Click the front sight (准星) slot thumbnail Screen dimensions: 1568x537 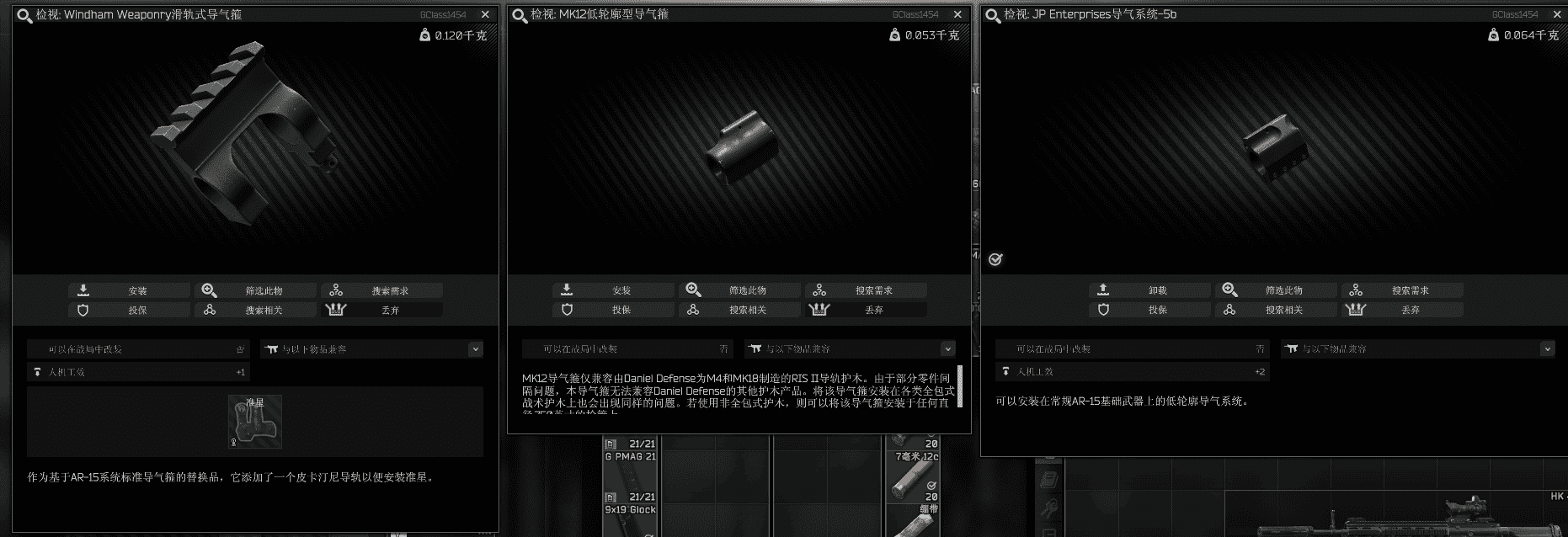[x=255, y=422]
